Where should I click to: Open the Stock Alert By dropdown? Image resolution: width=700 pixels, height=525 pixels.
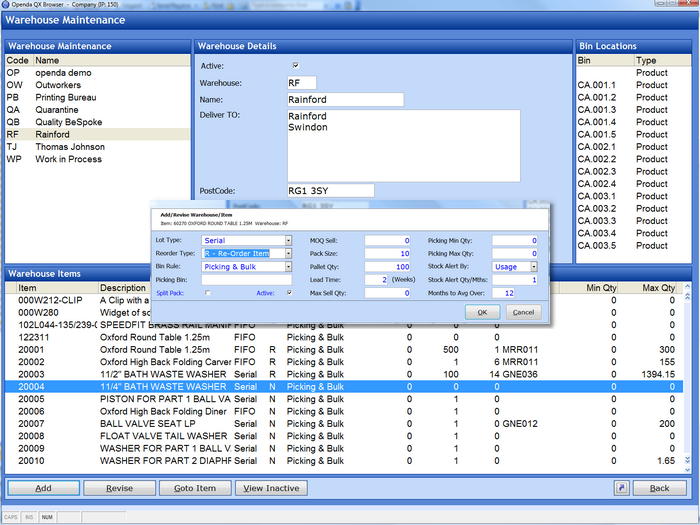pyautogui.click(x=533, y=267)
